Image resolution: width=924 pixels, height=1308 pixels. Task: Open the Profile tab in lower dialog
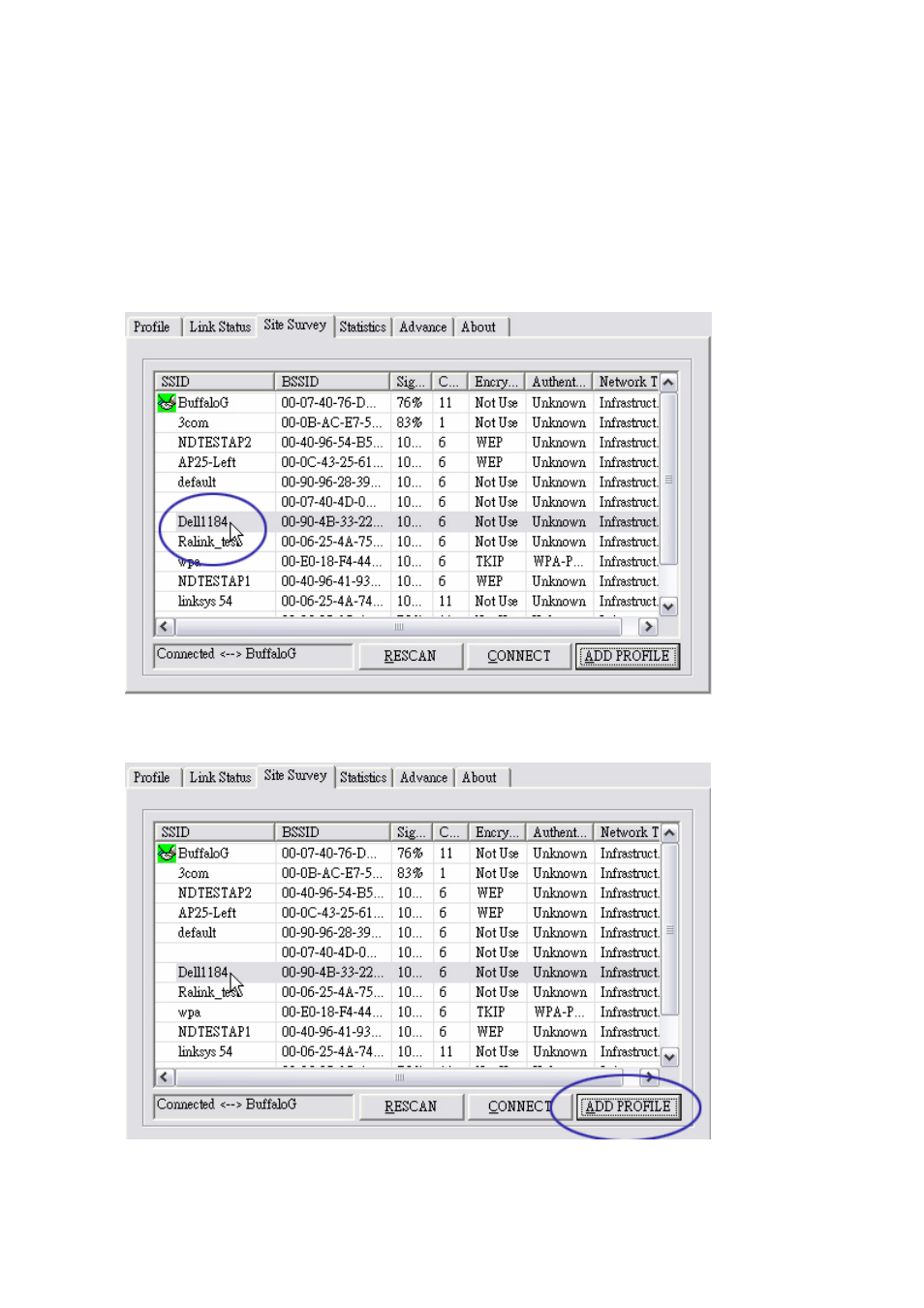(152, 778)
